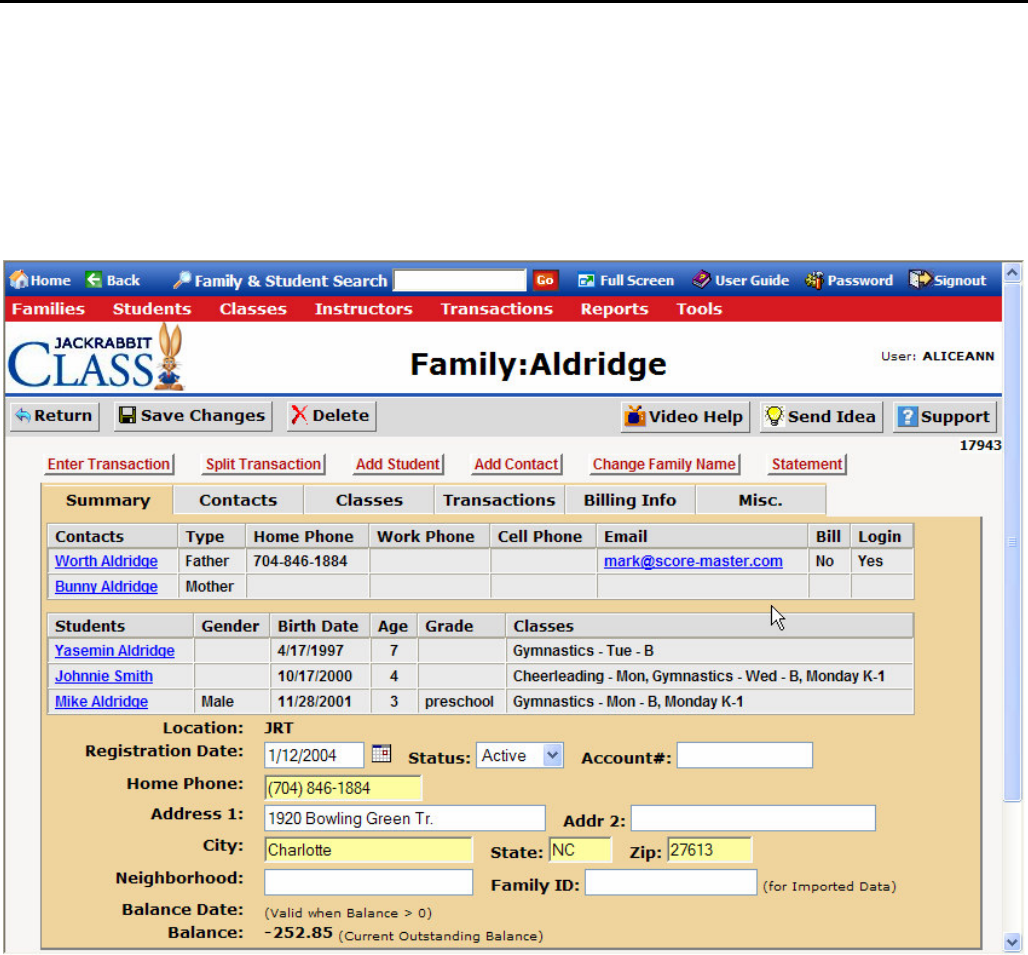Click the scrollbar down arrow
This screenshot has width=1028, height=955.
[x=1012, y=942]
